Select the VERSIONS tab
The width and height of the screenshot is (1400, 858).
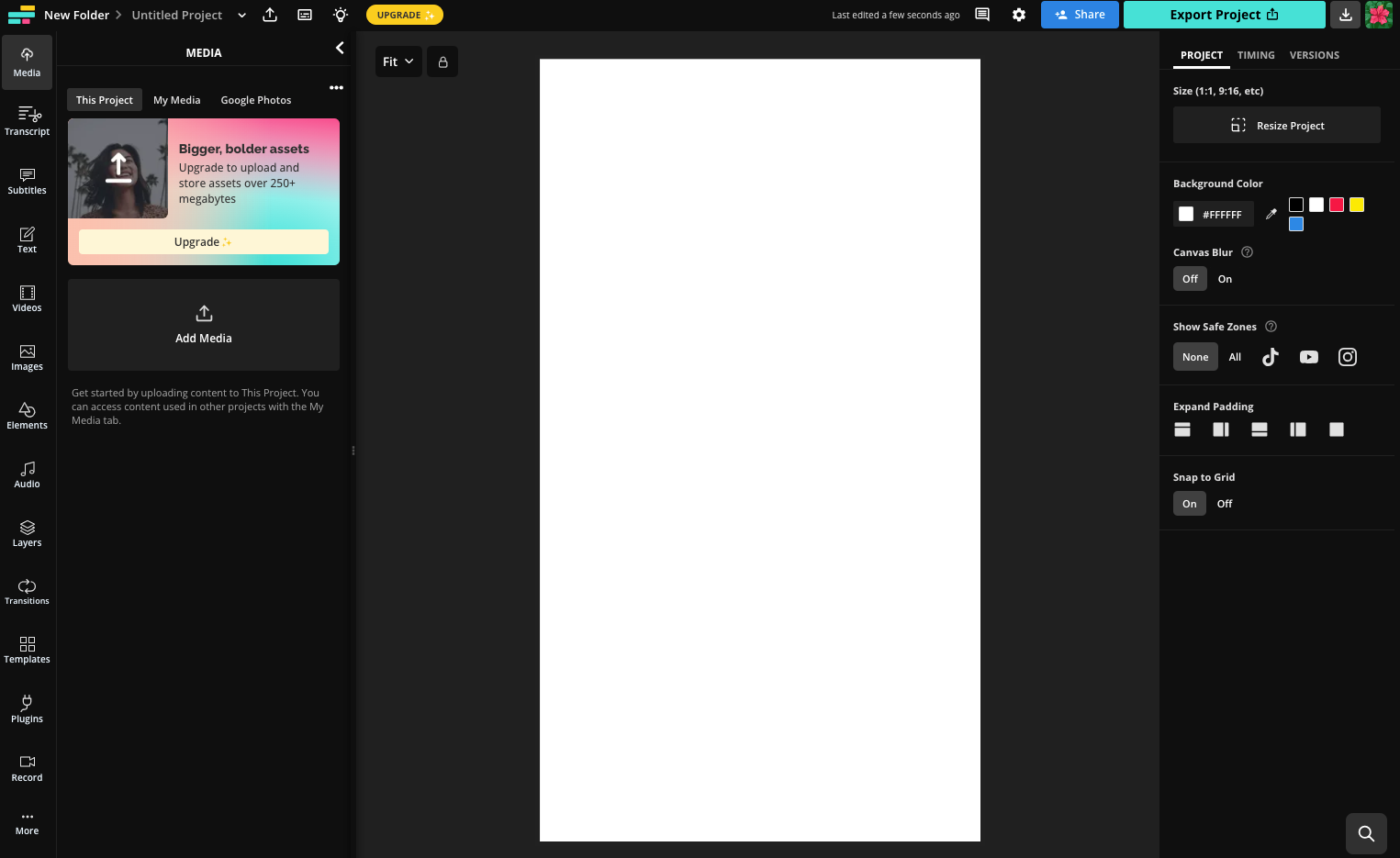(x=1314, y=55)
